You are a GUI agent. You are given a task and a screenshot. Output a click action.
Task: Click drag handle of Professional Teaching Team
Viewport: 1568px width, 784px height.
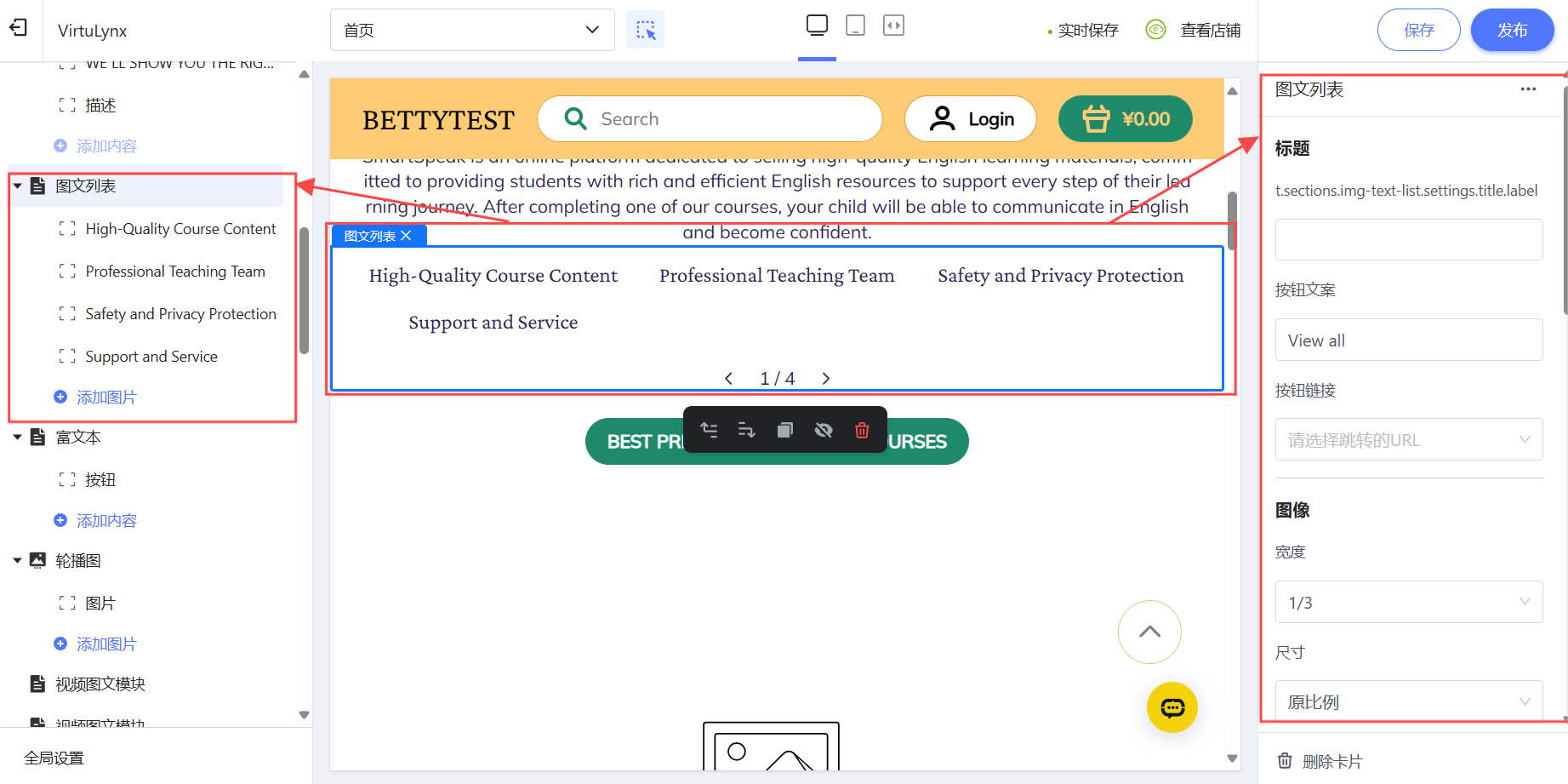point(67,272)
